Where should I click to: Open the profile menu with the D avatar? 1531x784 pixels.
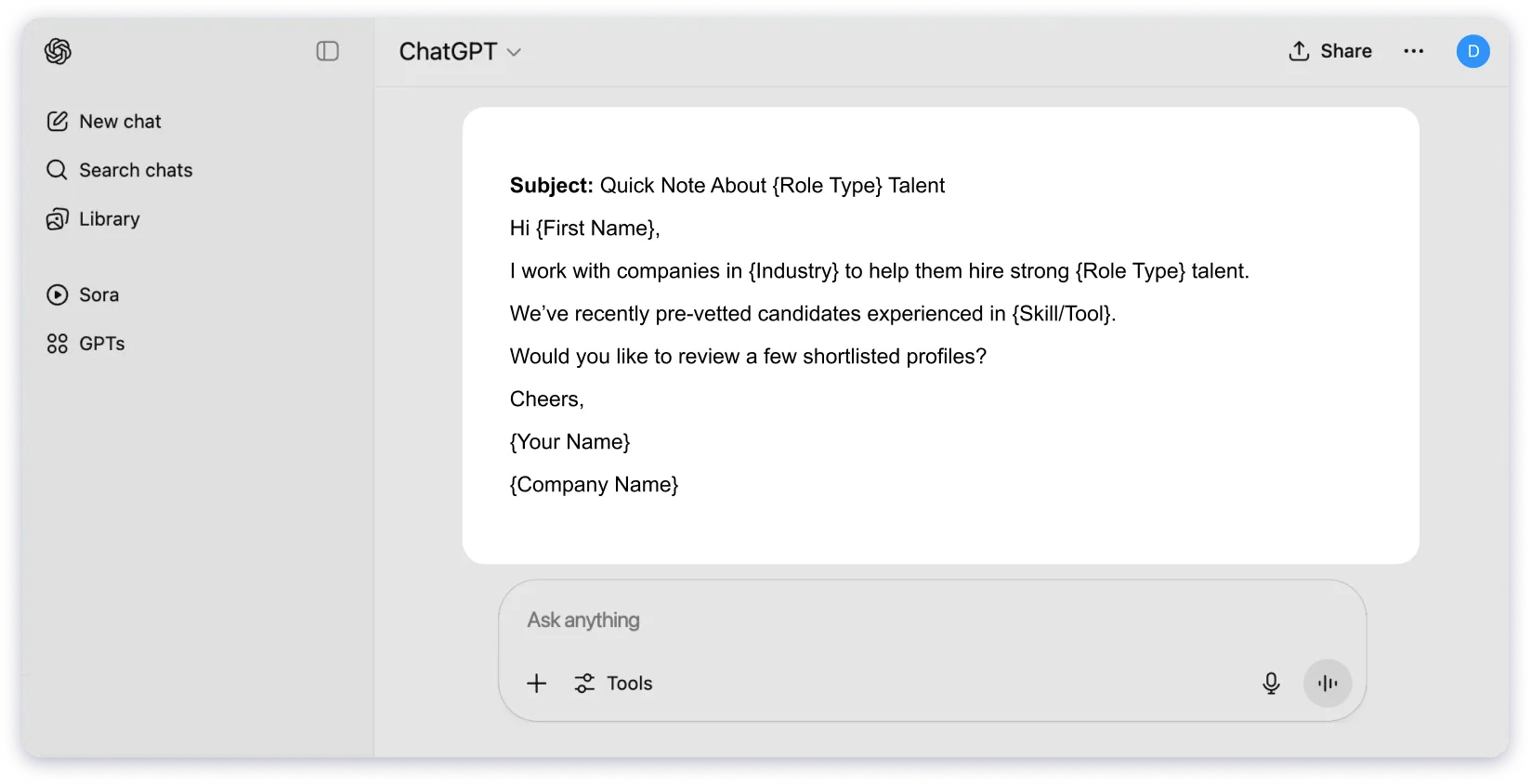(x=1472, y=51)
